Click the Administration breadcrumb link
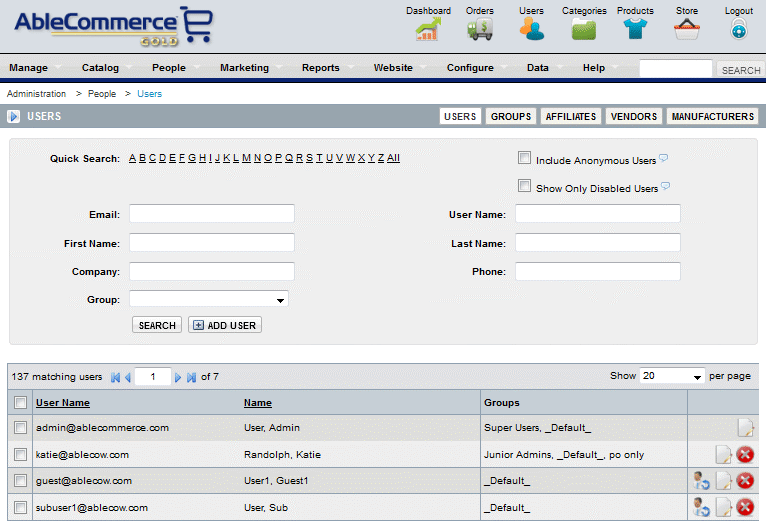 36,93
